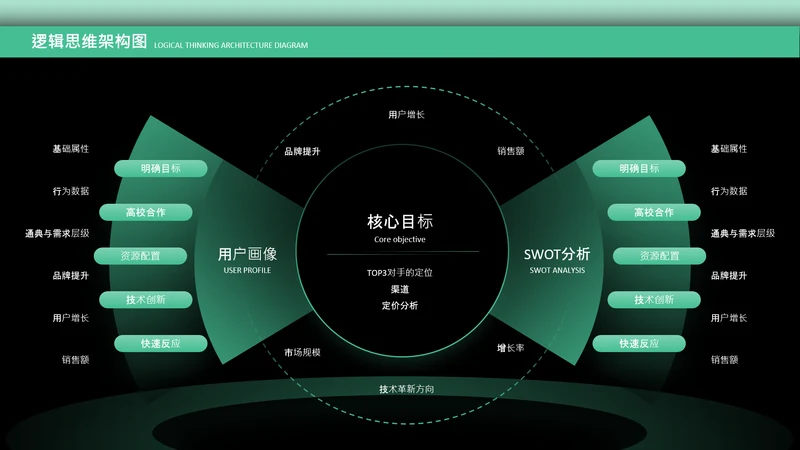Click 用户增长 label beside the 用户画像 fan

tap(70, 318)
